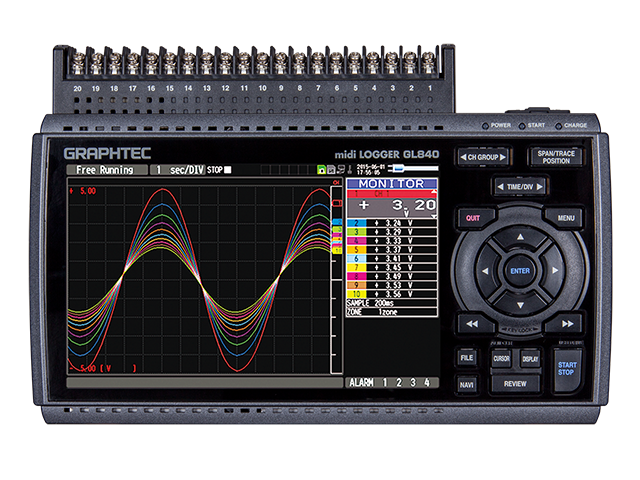The height and width of the screenshot is (480, 640).
Task: Confirm with the blue ENTER key
Action: click(520, 271)
